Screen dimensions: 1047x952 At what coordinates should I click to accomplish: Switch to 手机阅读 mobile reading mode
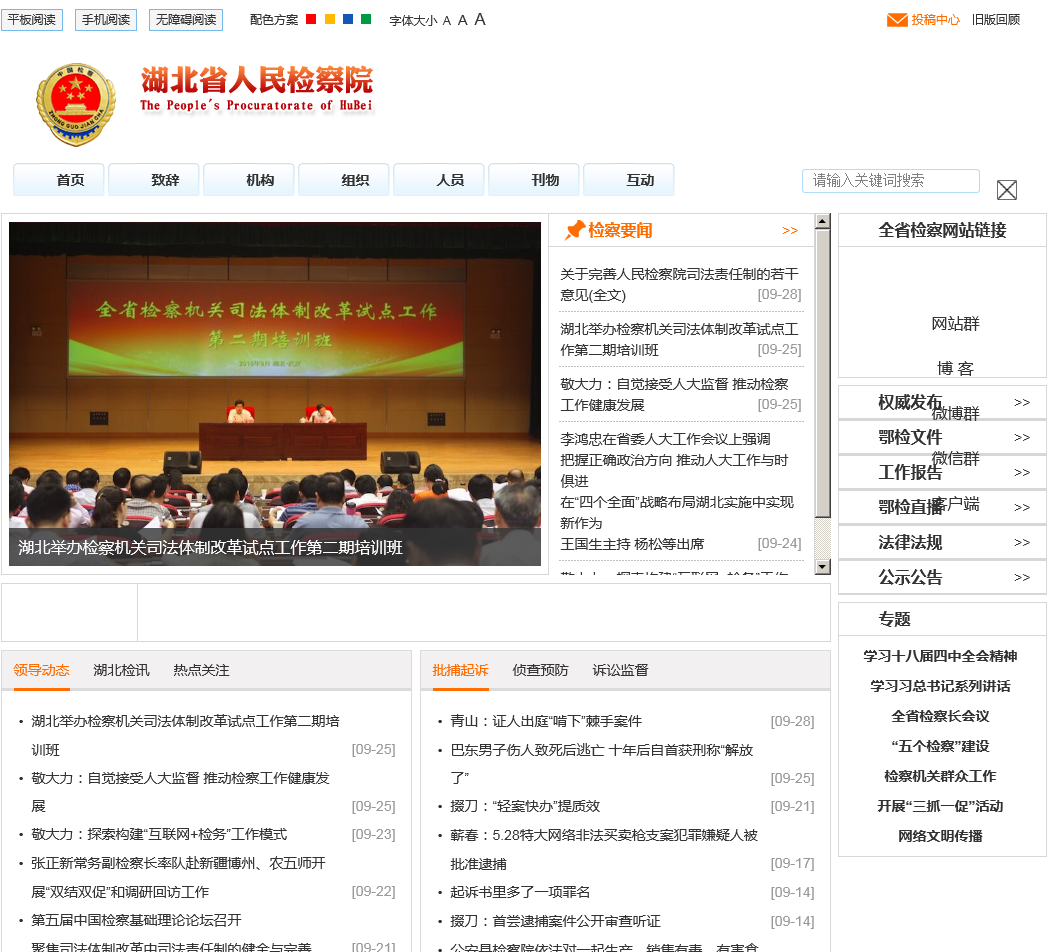pos(106,20)
